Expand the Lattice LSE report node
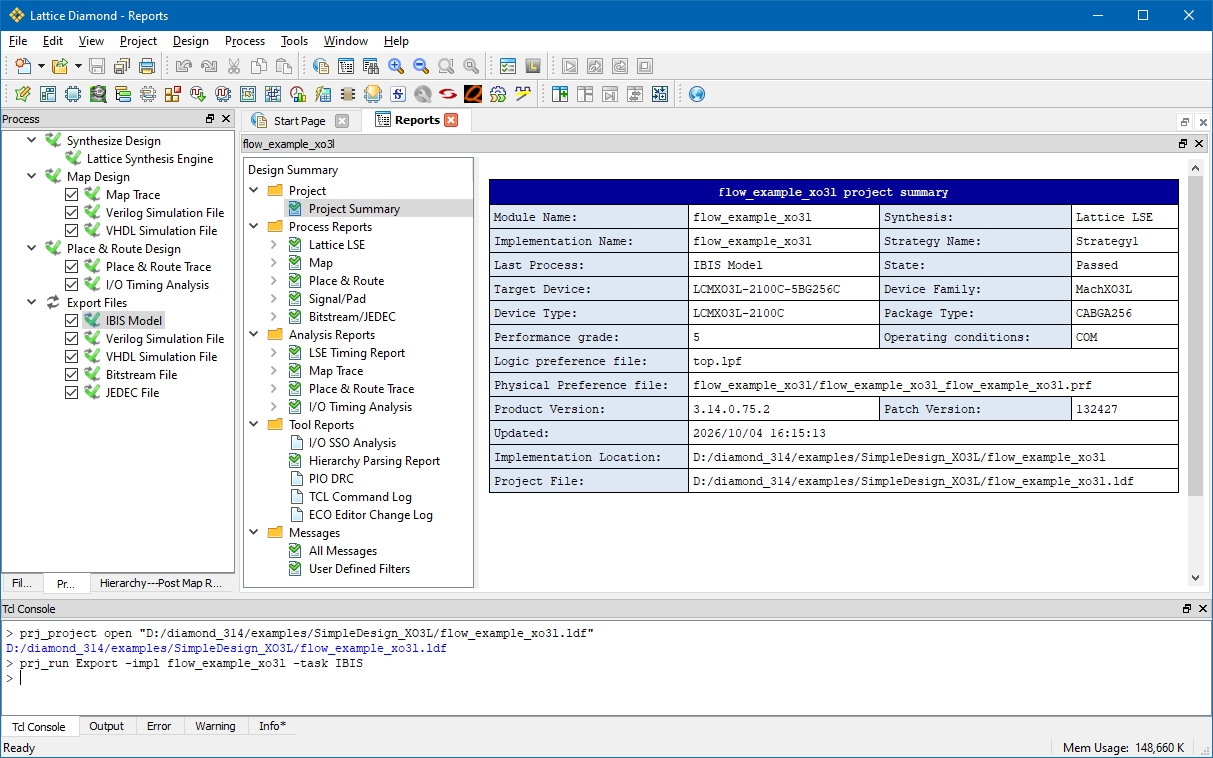Image resolution: width=1213 pixels, height=758 pixels. click(x=274, y=245)
